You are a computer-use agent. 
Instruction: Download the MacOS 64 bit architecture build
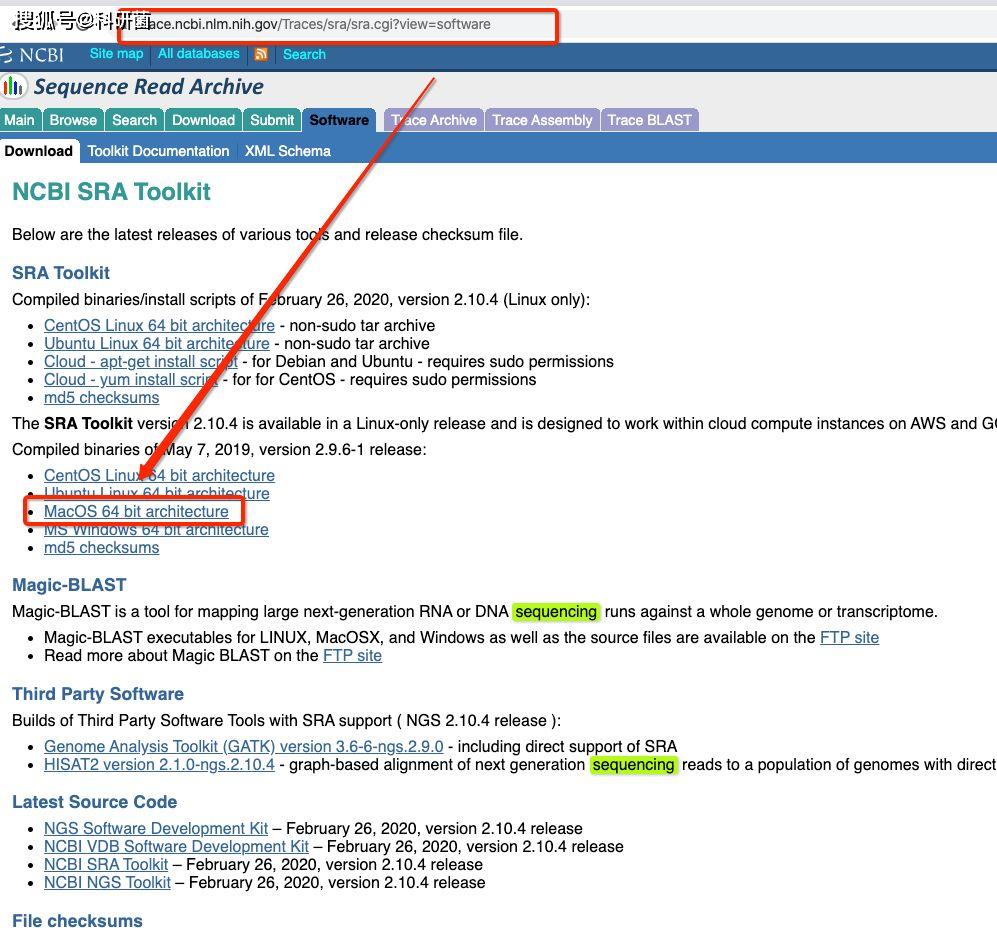[x=136, y=511]
